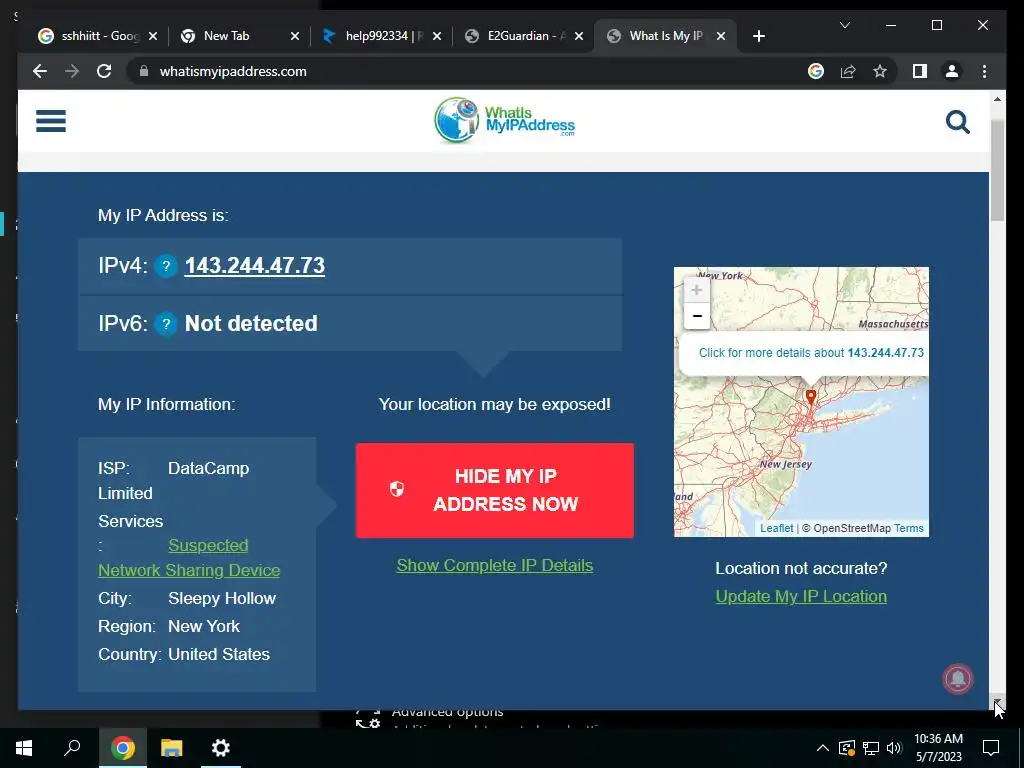
Task: Click the share page icon
Action: click(848, 71)
